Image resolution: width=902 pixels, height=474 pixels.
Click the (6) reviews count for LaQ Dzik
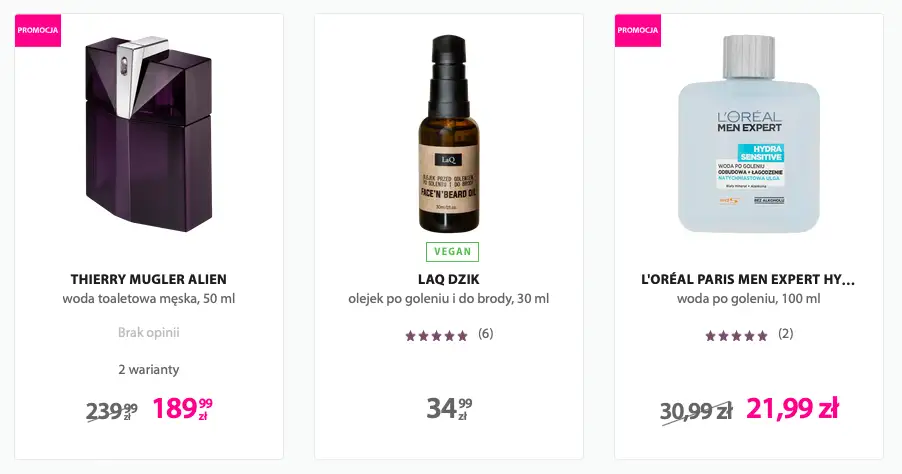(x=485, y=334)
